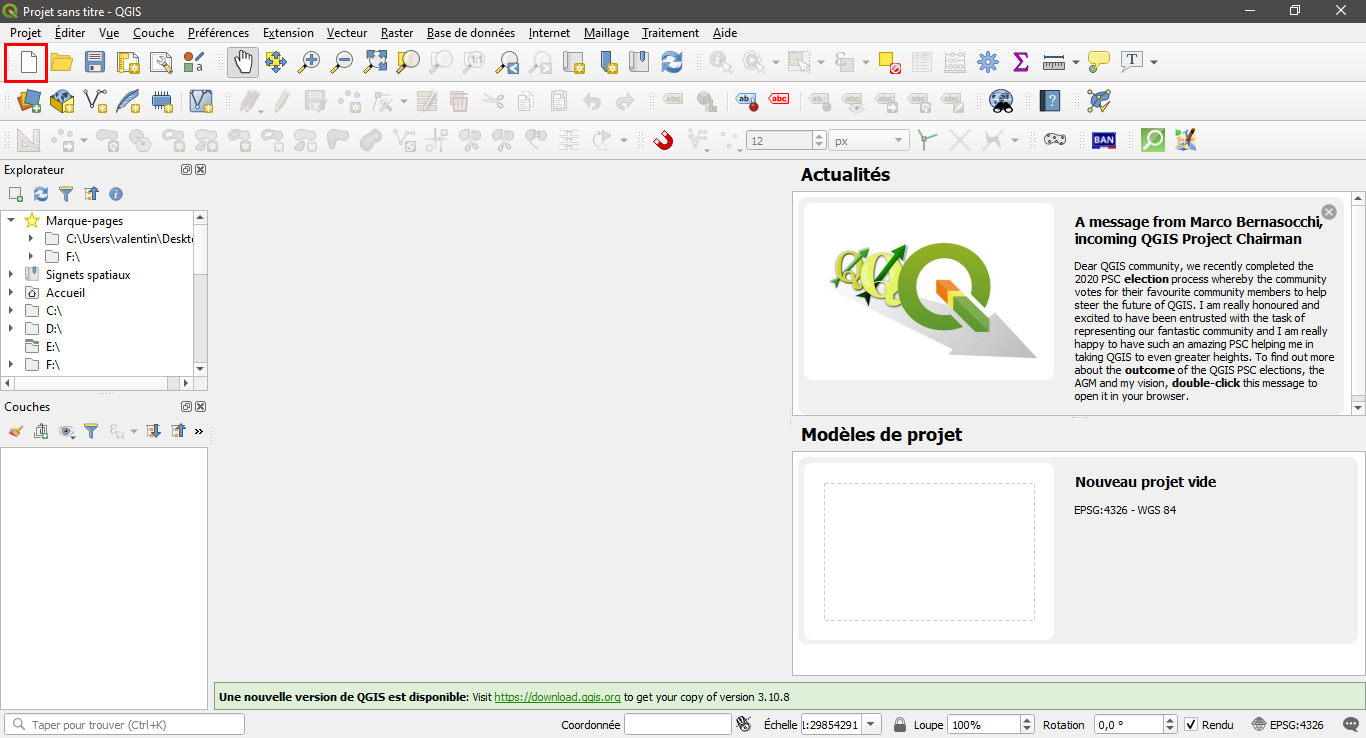Dismiss the Marco Bernasocchi news message
The width and height of the screenshot is (1366, 738).
pyautogui.click(x=1329, y=212)
